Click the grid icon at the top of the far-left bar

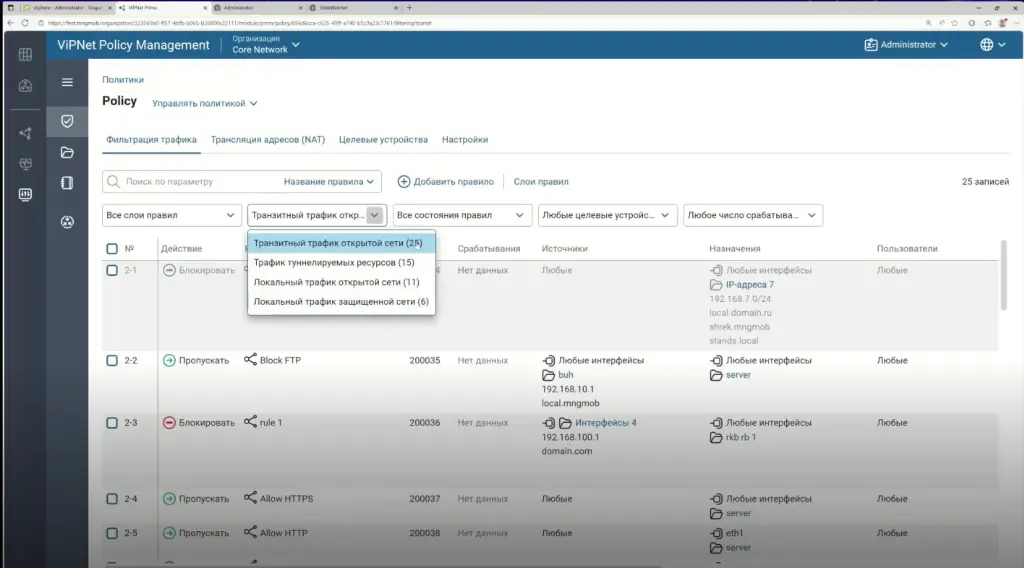[x=25, y=55]
